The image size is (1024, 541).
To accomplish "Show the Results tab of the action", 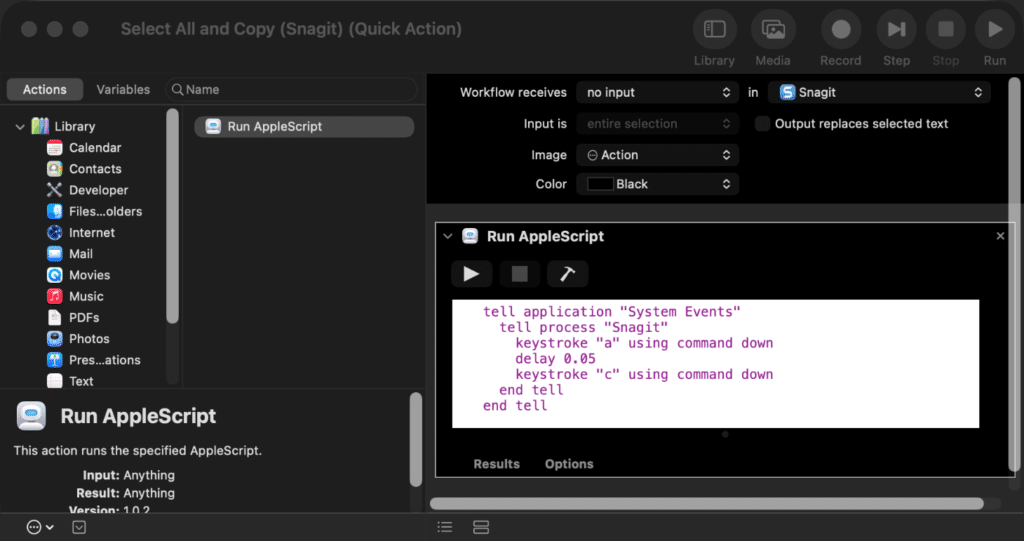I will click(496, 464).
